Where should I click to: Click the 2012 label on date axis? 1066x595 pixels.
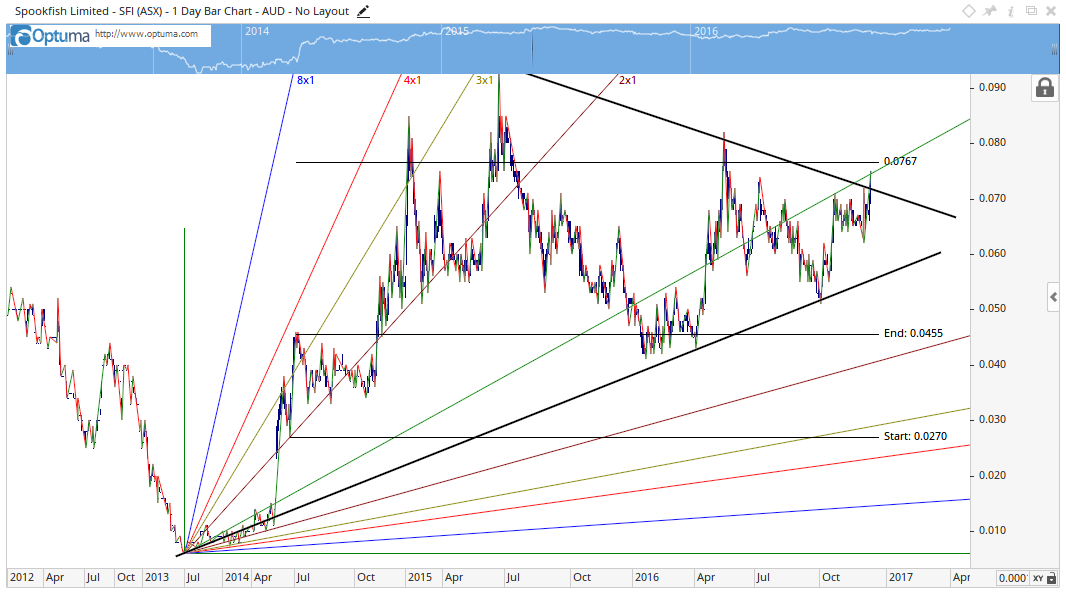click(x=22, y=577)
